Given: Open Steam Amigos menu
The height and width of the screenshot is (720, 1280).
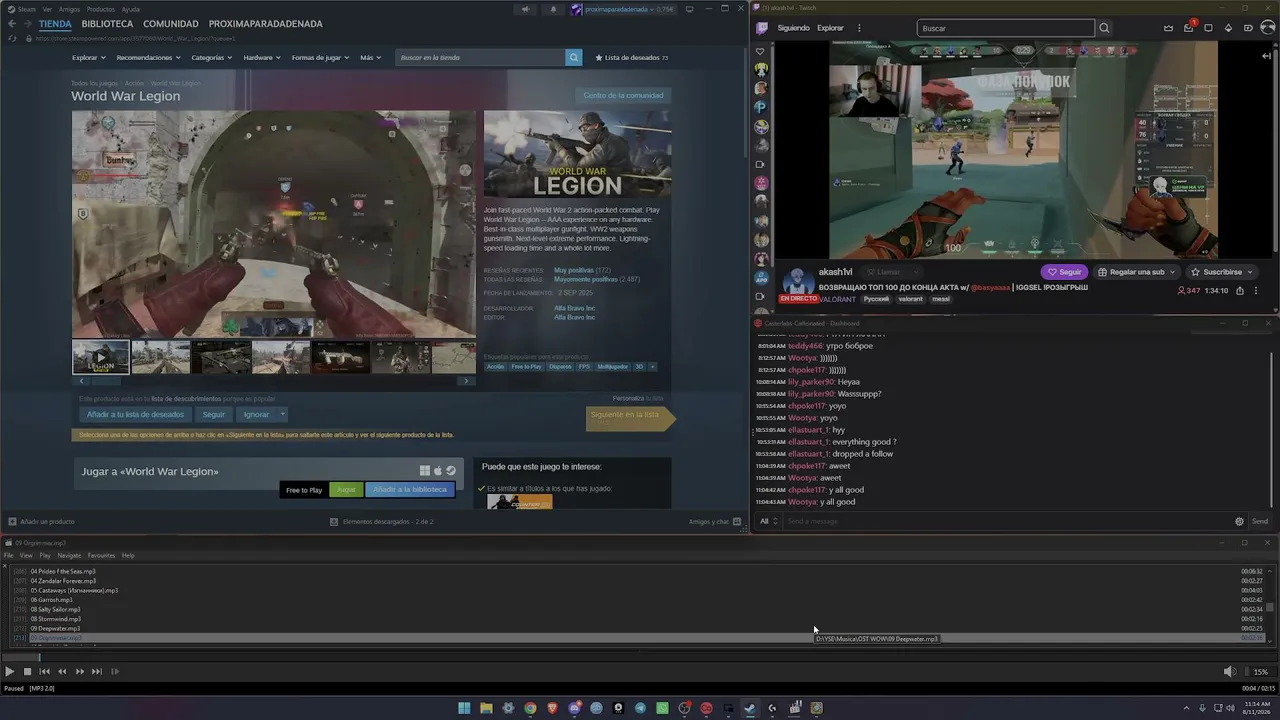Looking at the screenshot, I should point(69,9).
